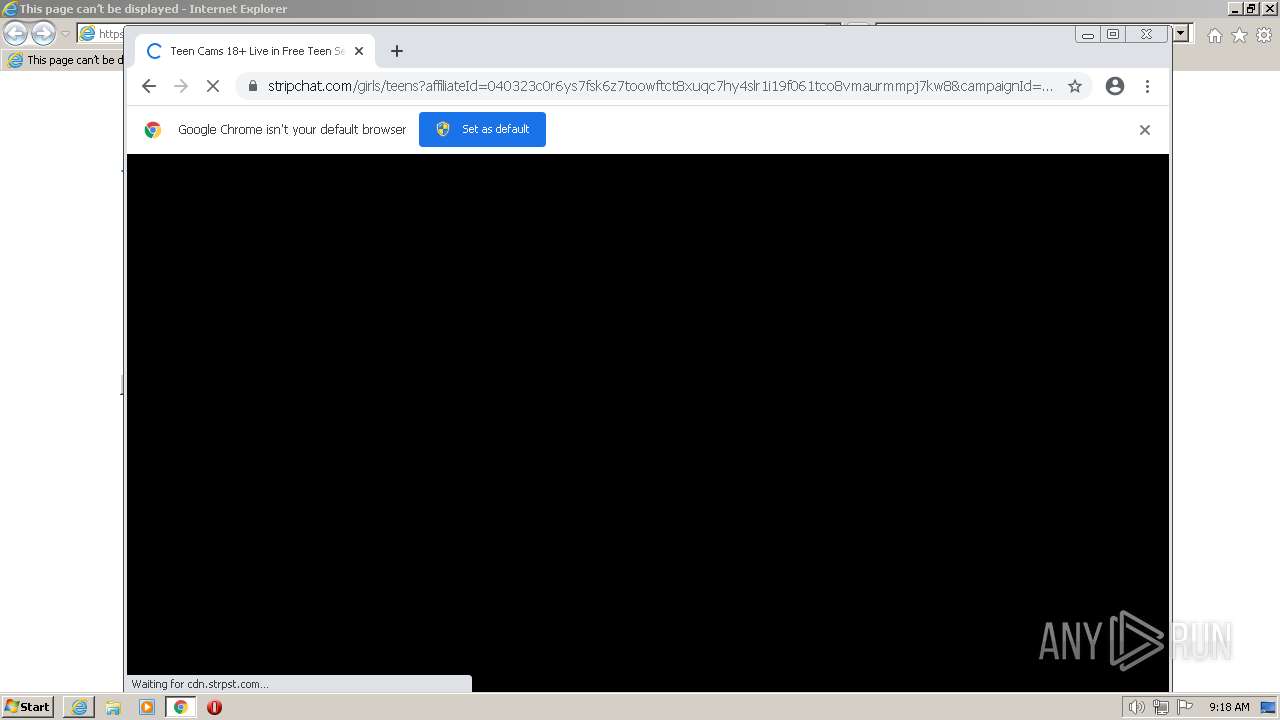Open the Start menu
The width and height of the screenshot is (1280, 720).
click(x=27, y=707)
